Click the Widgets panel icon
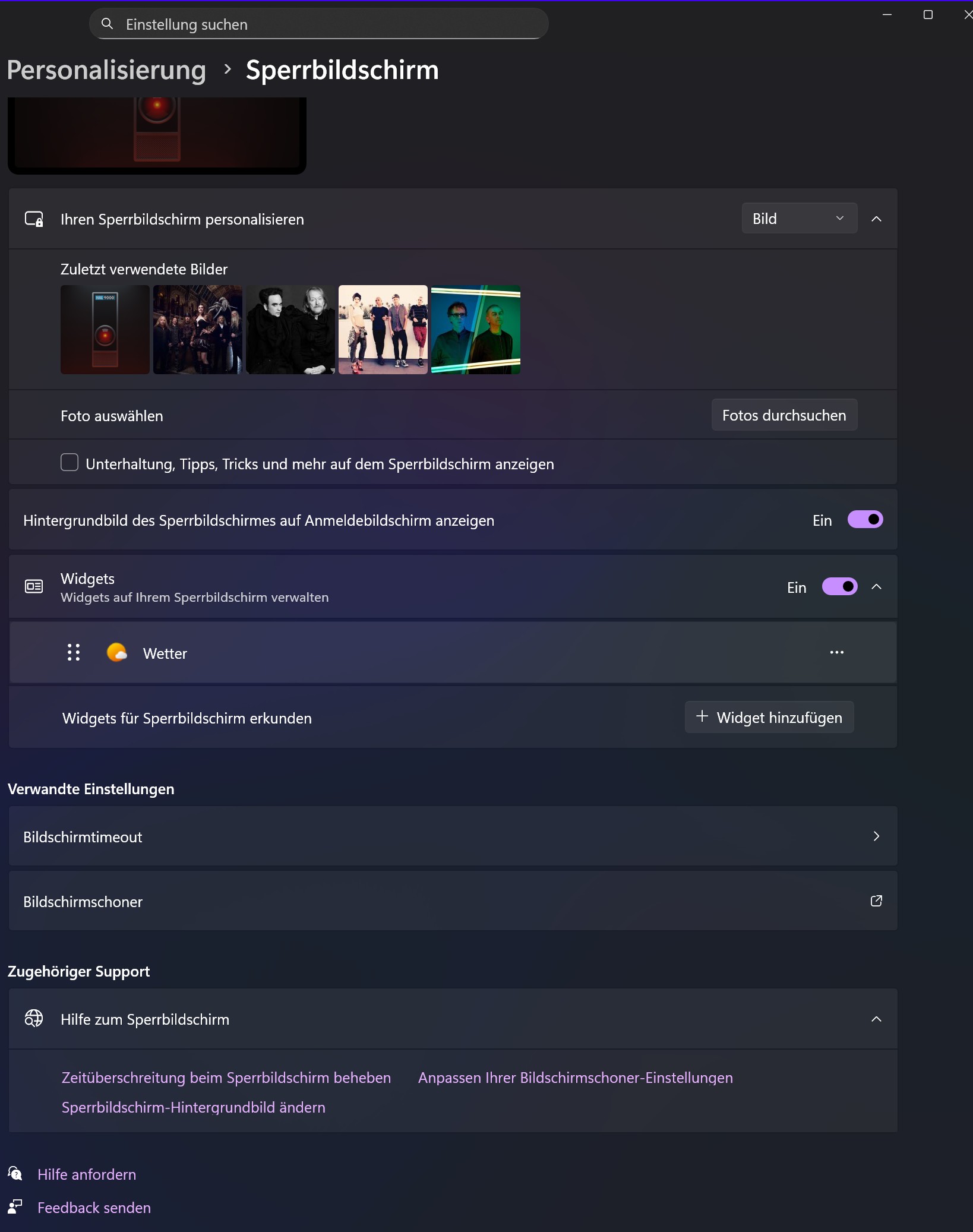Image resolution: width=973 pixels, height=1232 pixels. point(34,586)
